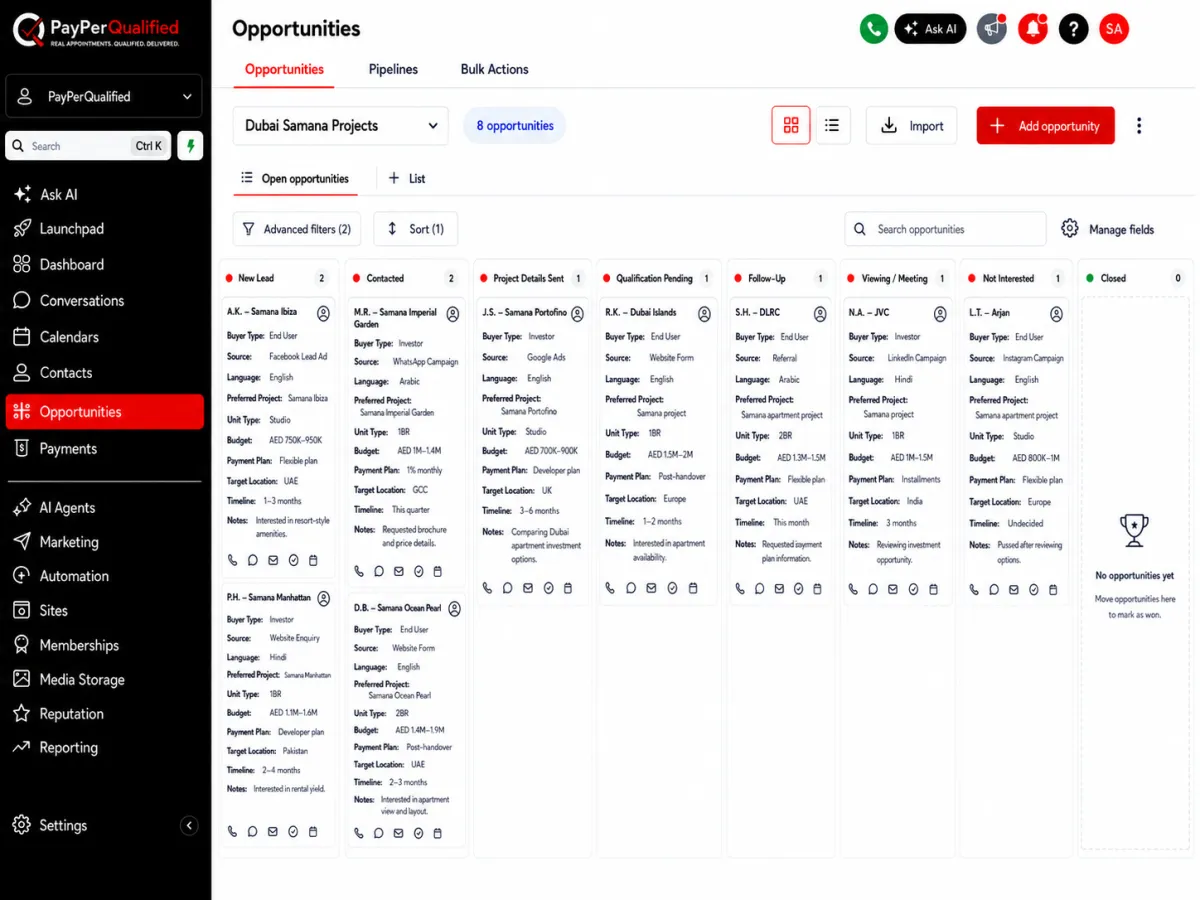Click call icon on N.A. JVC card
The height and width of the screenshot is (900, 1200).
[853, 589]
